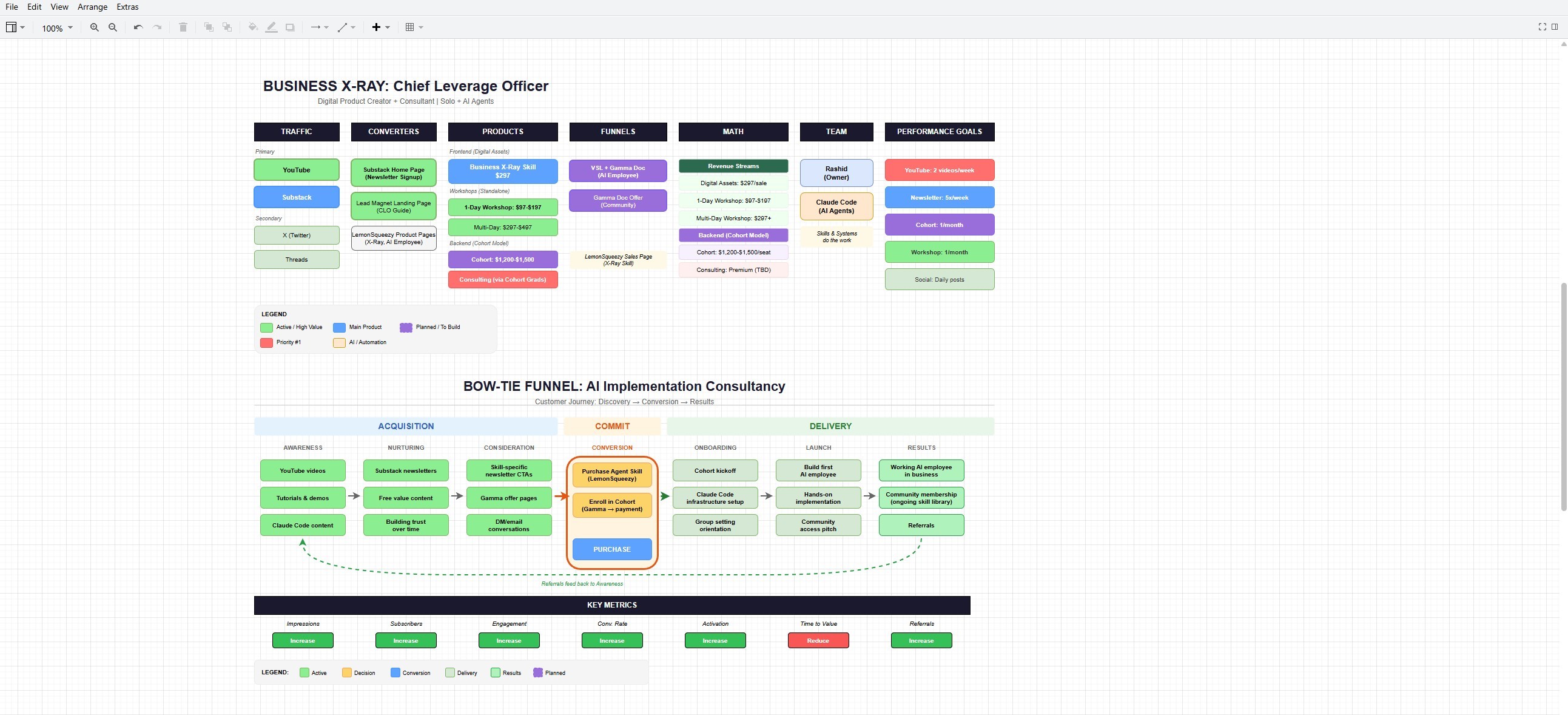Open the view panels dropdown

15,27
